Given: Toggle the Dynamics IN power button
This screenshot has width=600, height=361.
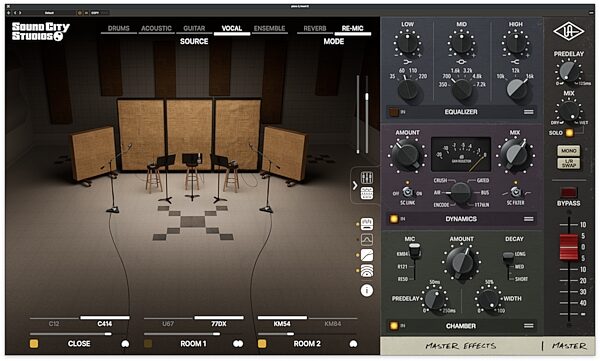Looking at the screenshot, I should (x=393, y=219).
